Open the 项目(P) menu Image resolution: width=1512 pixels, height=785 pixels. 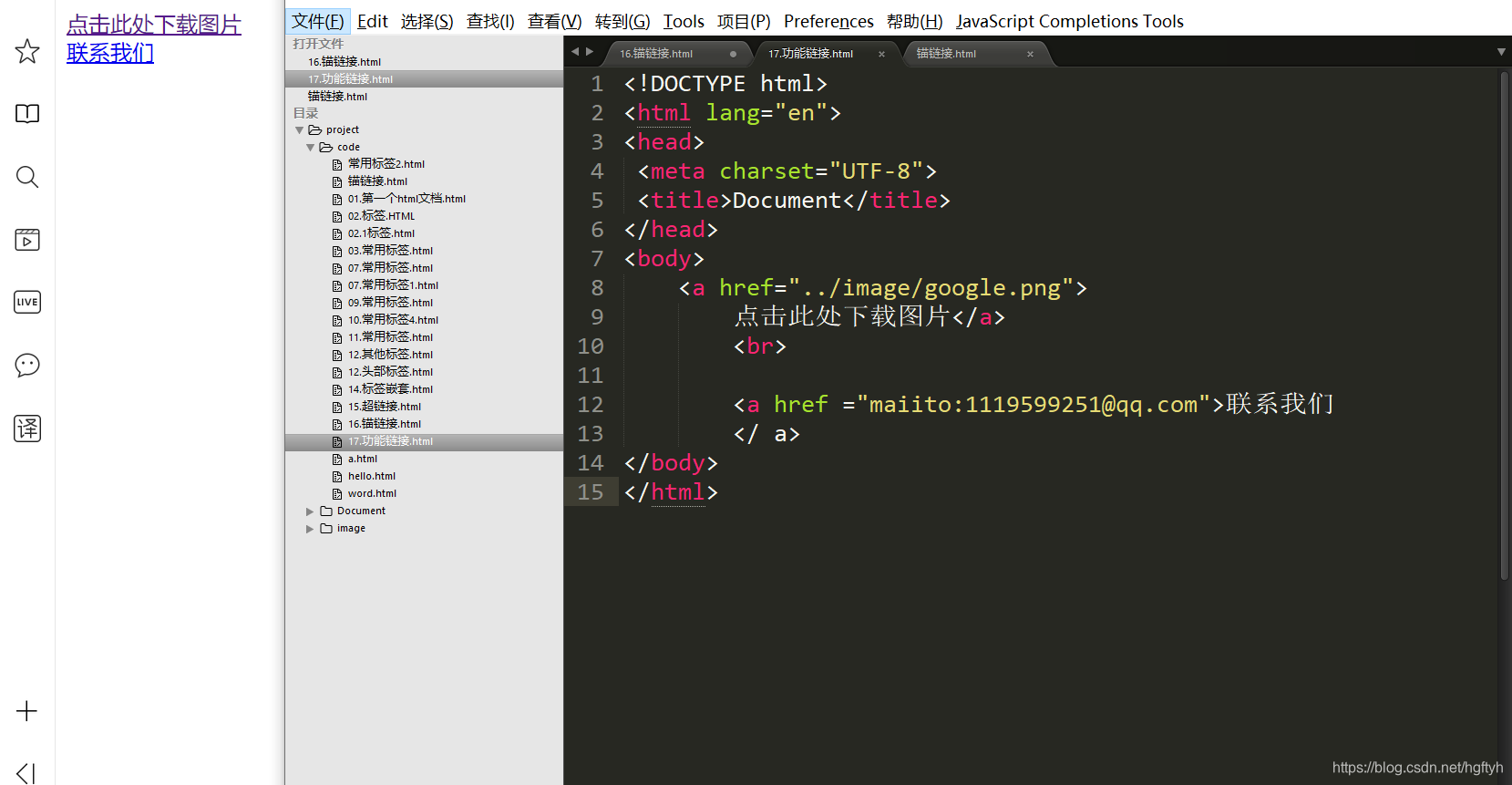[x=744, y=21]
